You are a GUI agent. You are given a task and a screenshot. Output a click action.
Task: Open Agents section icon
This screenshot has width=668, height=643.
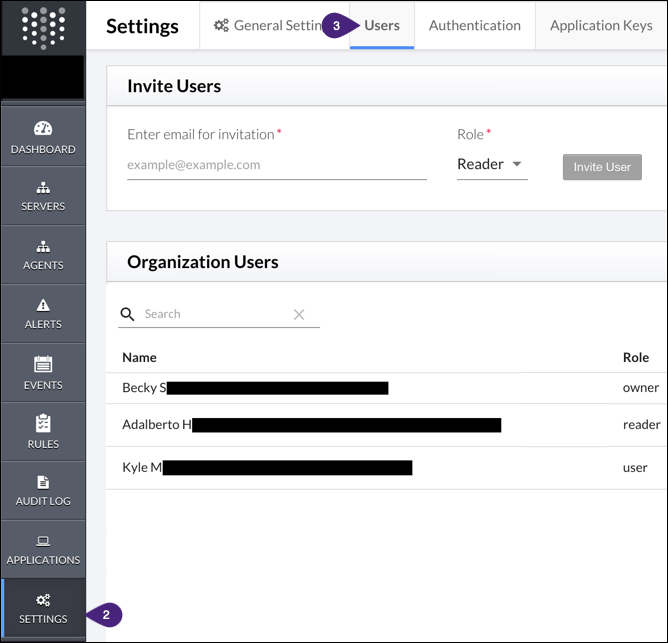click(43, 246)
